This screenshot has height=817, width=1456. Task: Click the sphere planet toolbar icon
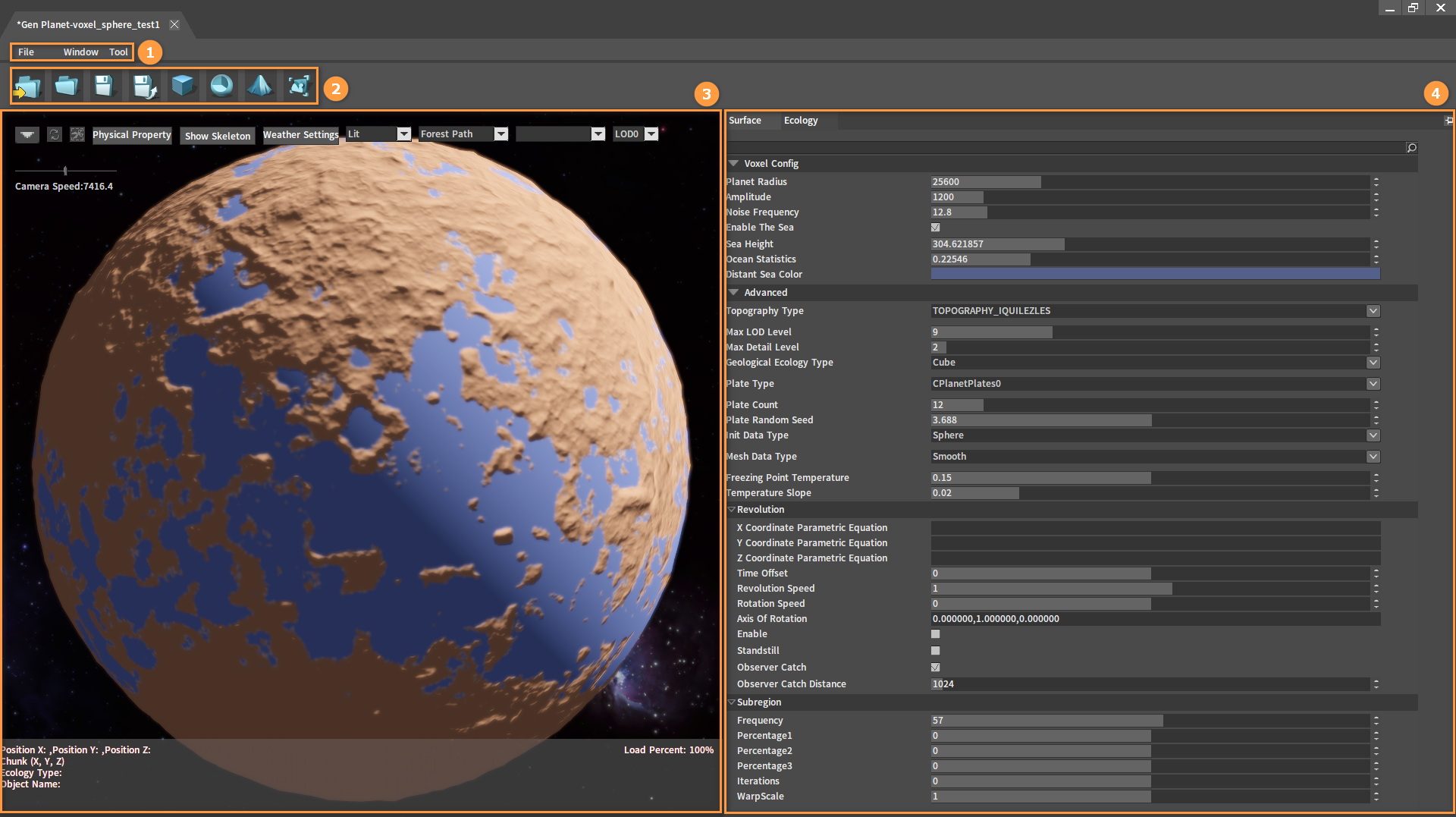(x=221, y=85)
